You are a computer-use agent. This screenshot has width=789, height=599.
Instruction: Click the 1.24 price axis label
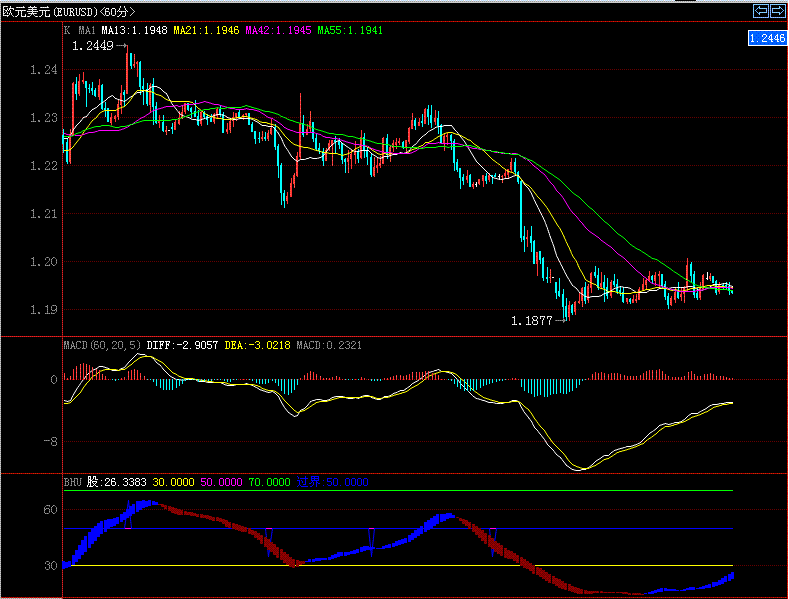[x=44, y=70]
